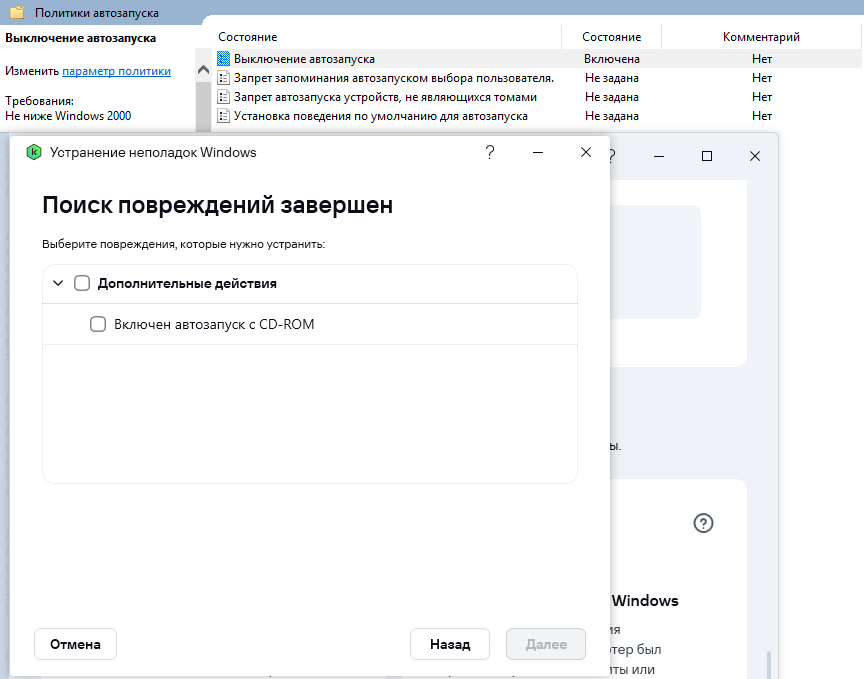
Task: Click the Не задана status of Установка поведения row
Action: point(612,116)
